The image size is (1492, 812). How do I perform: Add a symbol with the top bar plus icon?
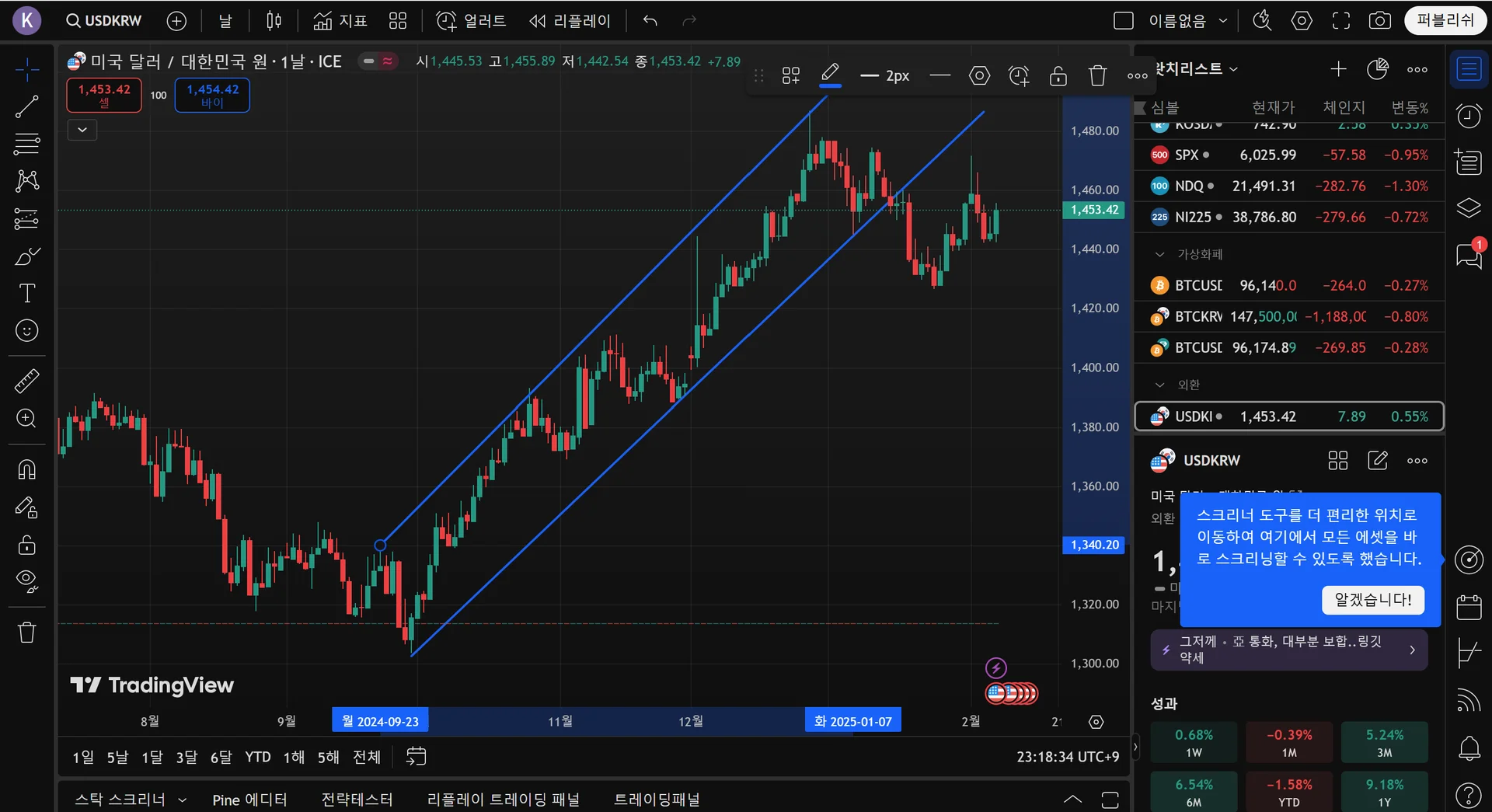pos(176,21)
